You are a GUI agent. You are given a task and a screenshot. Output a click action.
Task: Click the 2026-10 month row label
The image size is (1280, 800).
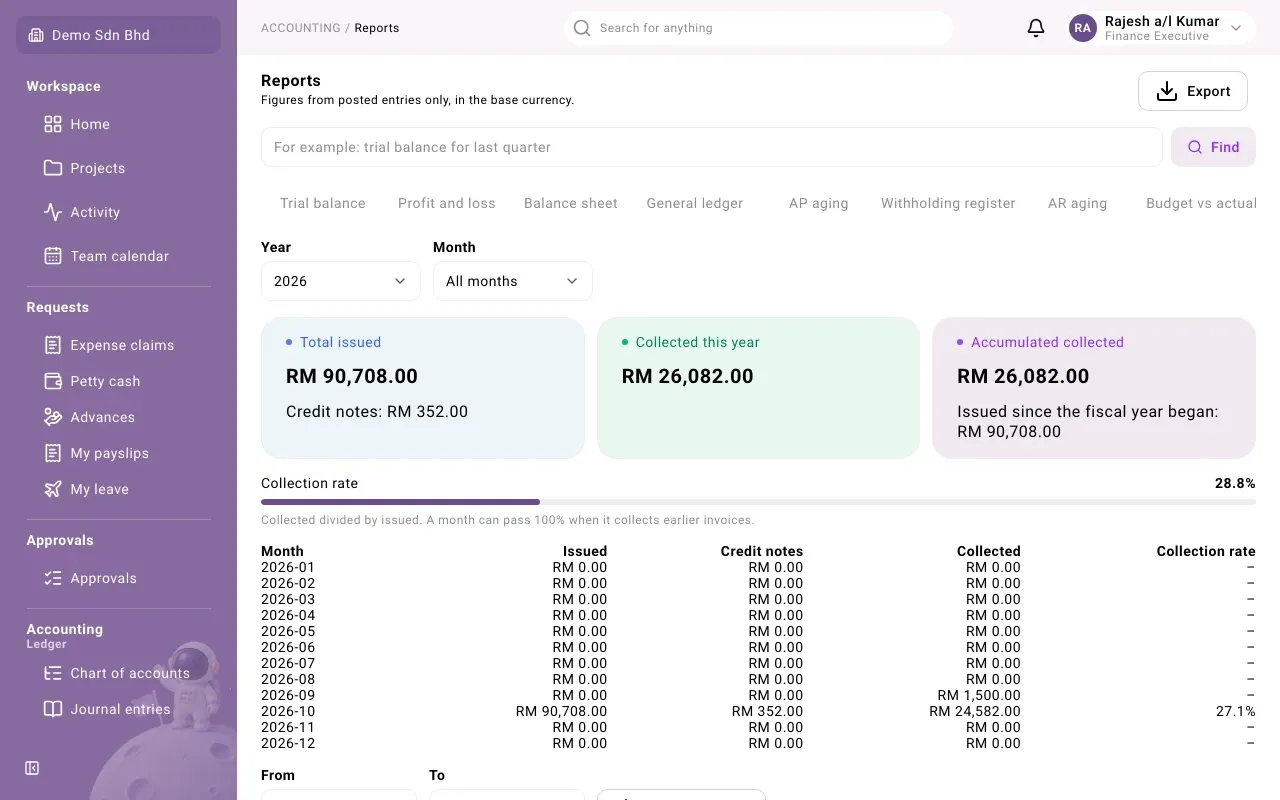click(288, 711)
